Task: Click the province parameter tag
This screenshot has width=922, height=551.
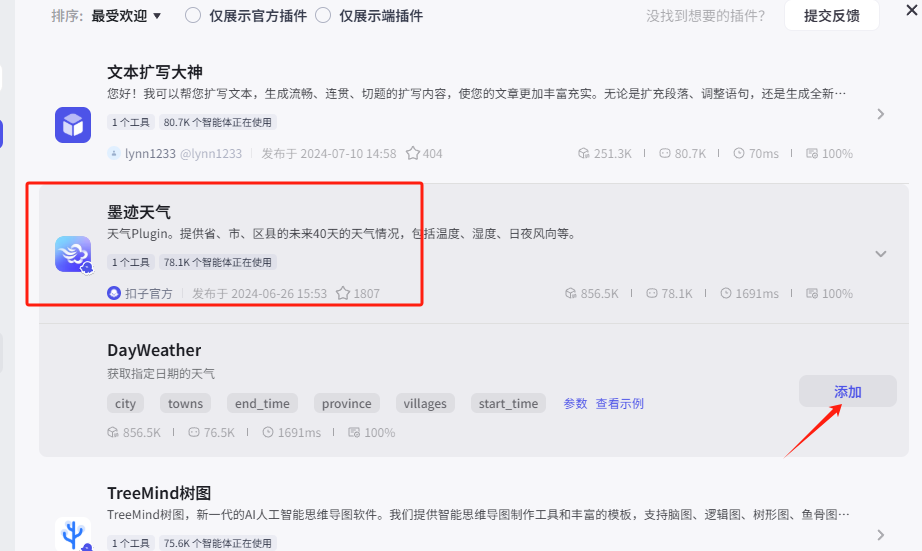Action: (x=346, y=403)
